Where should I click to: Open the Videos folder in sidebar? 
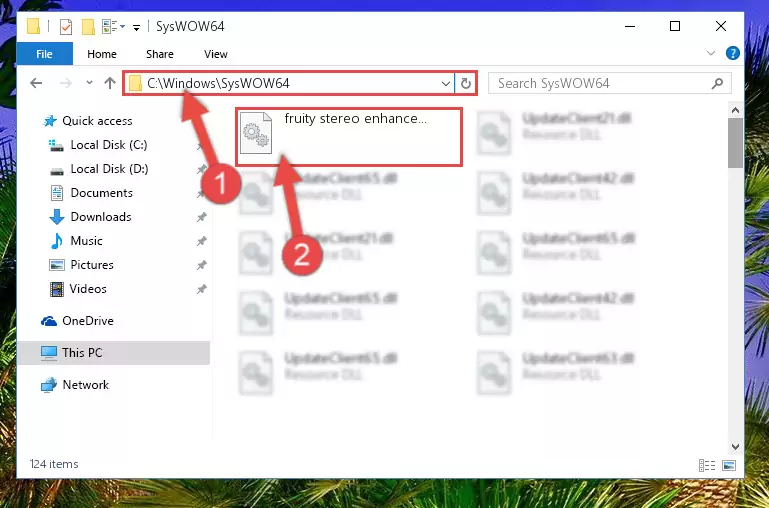coord(88,289)
